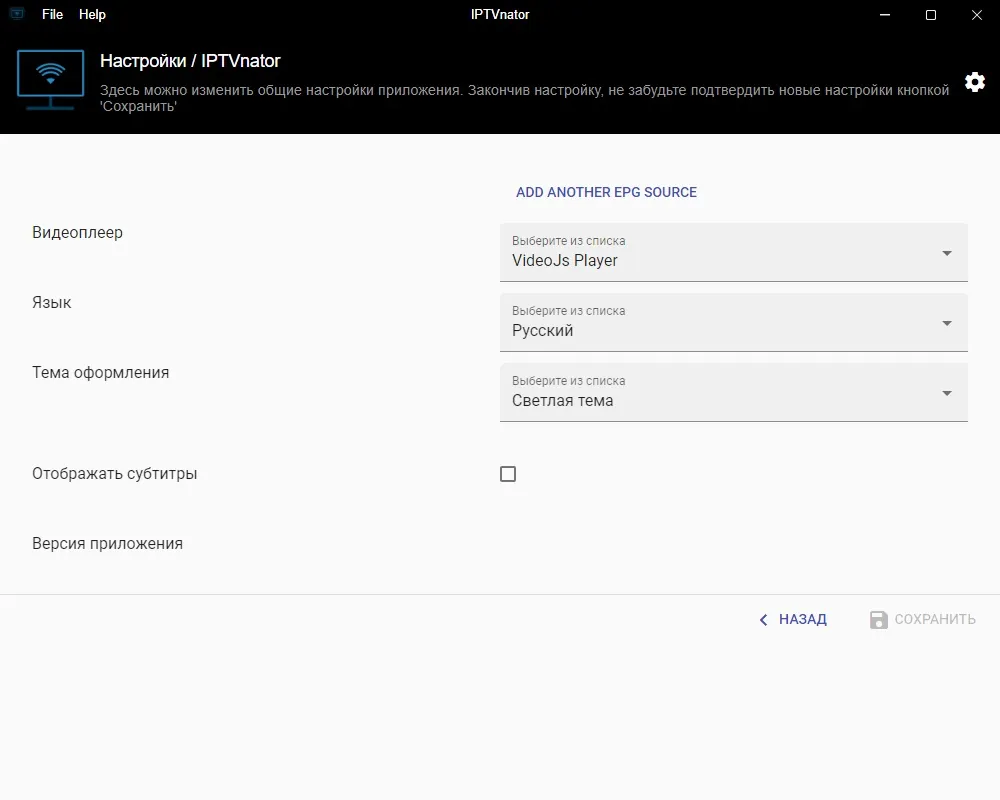Click the arrow of the Язык select
1000x800 pixels.
[947, 323]
